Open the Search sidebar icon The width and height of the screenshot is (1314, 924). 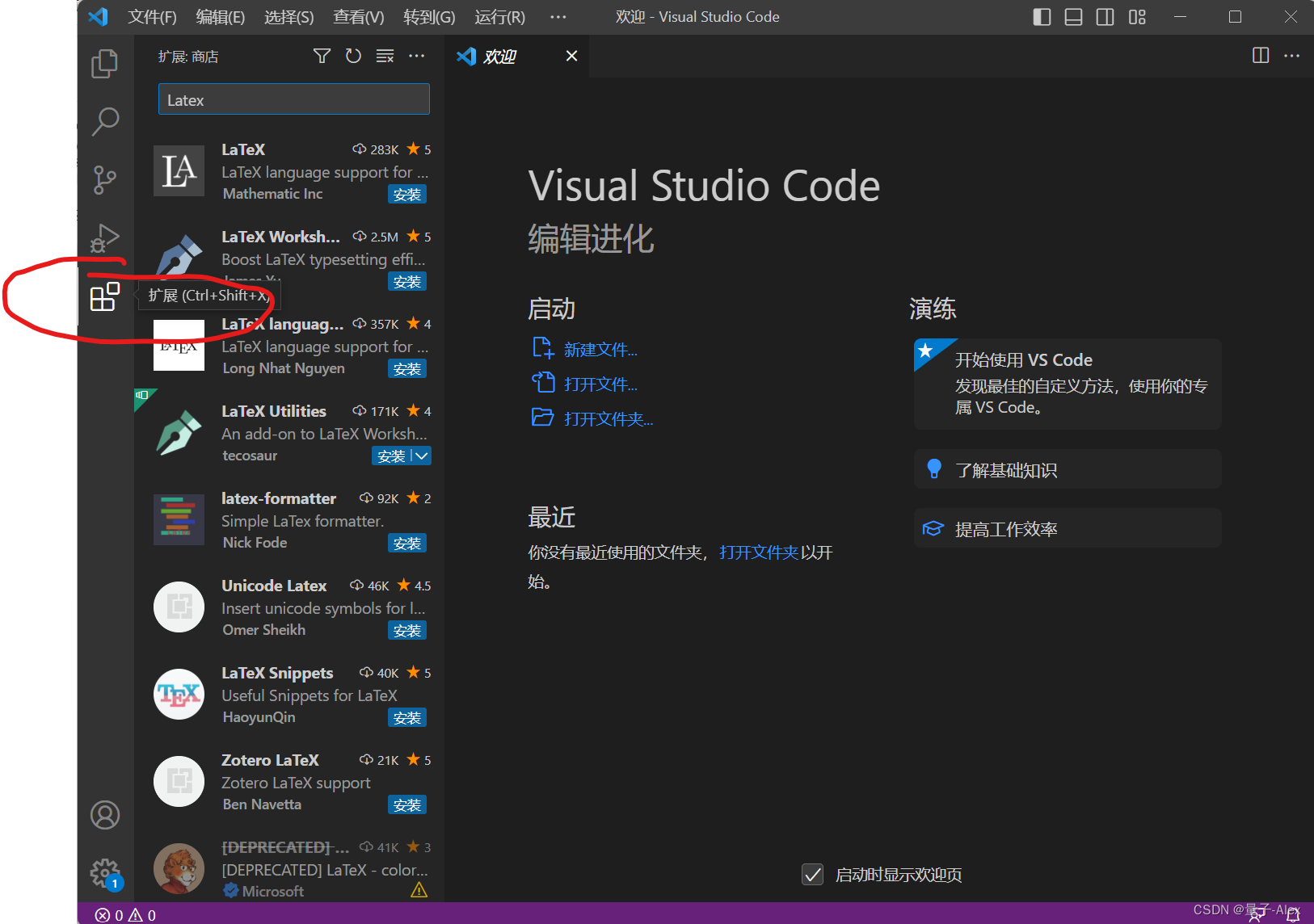pos(105,121)
